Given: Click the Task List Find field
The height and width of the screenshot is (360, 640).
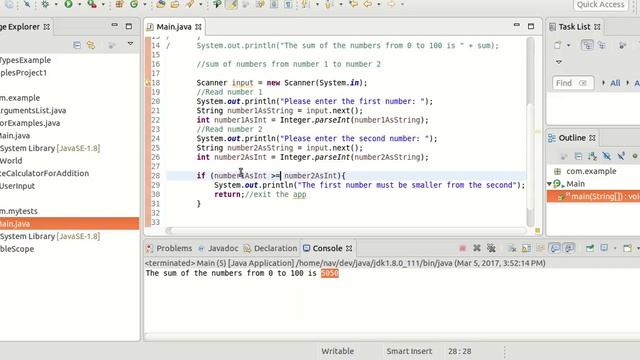Looking at the screenshot, I should pyautogui.click(x=573, y=83).
